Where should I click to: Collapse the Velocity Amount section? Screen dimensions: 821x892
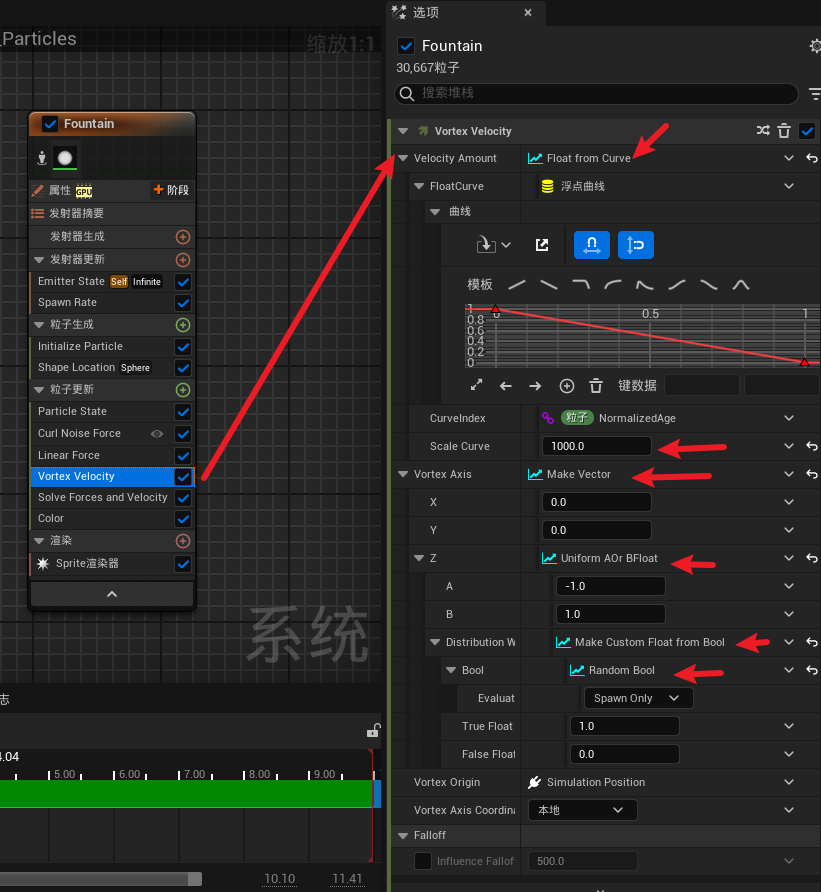click(403, 158)
